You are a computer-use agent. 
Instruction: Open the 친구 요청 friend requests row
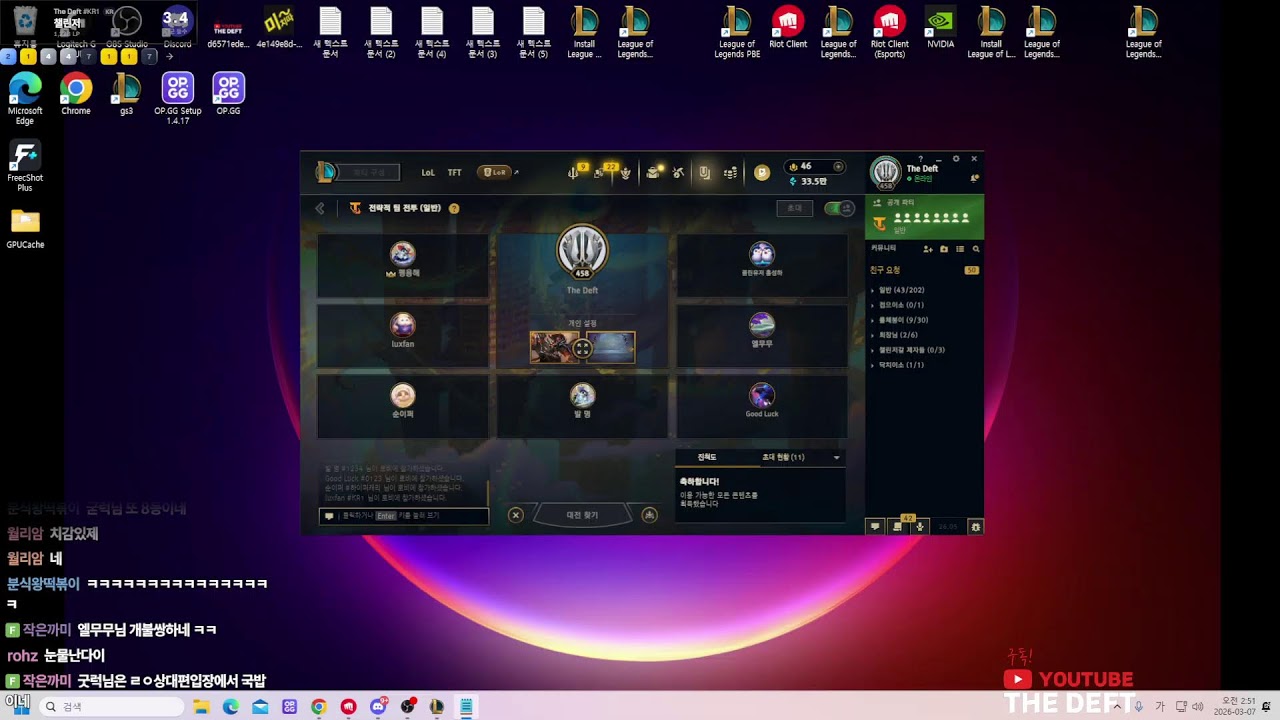point(924,270)
